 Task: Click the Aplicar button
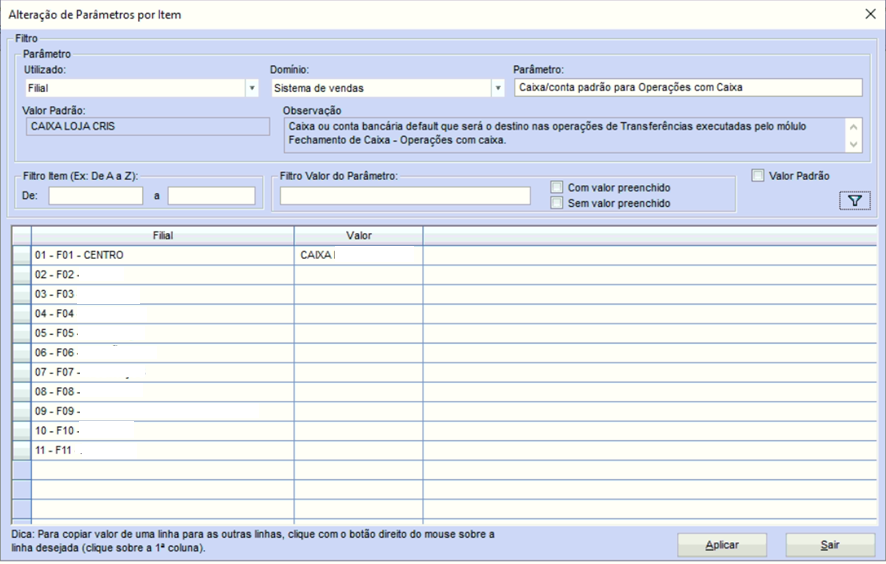[x=722, y=545]
